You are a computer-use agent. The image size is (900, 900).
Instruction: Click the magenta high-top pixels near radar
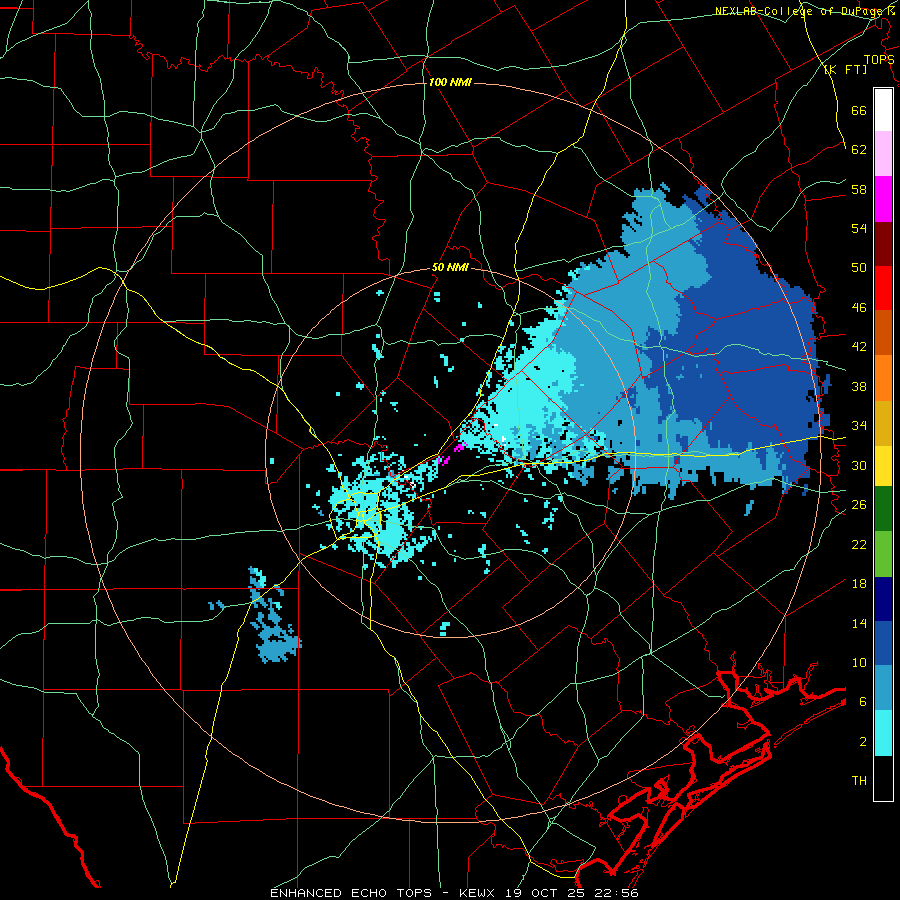[x=453, y=453]
